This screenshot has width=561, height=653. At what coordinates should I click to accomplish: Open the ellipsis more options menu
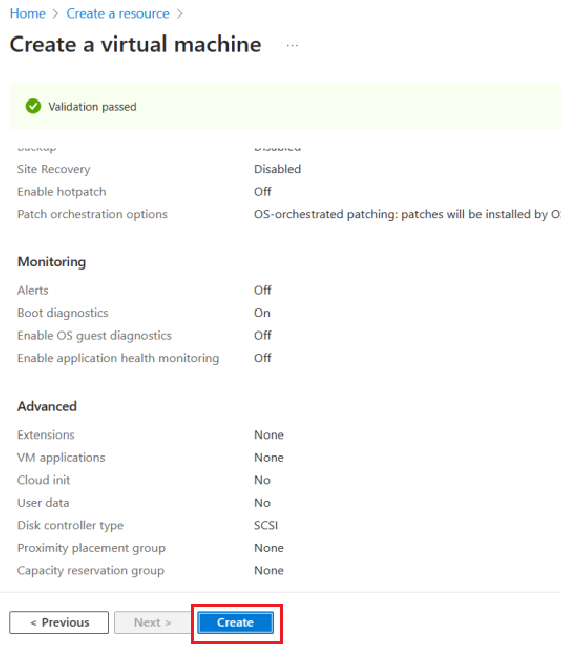click(292, 45)
